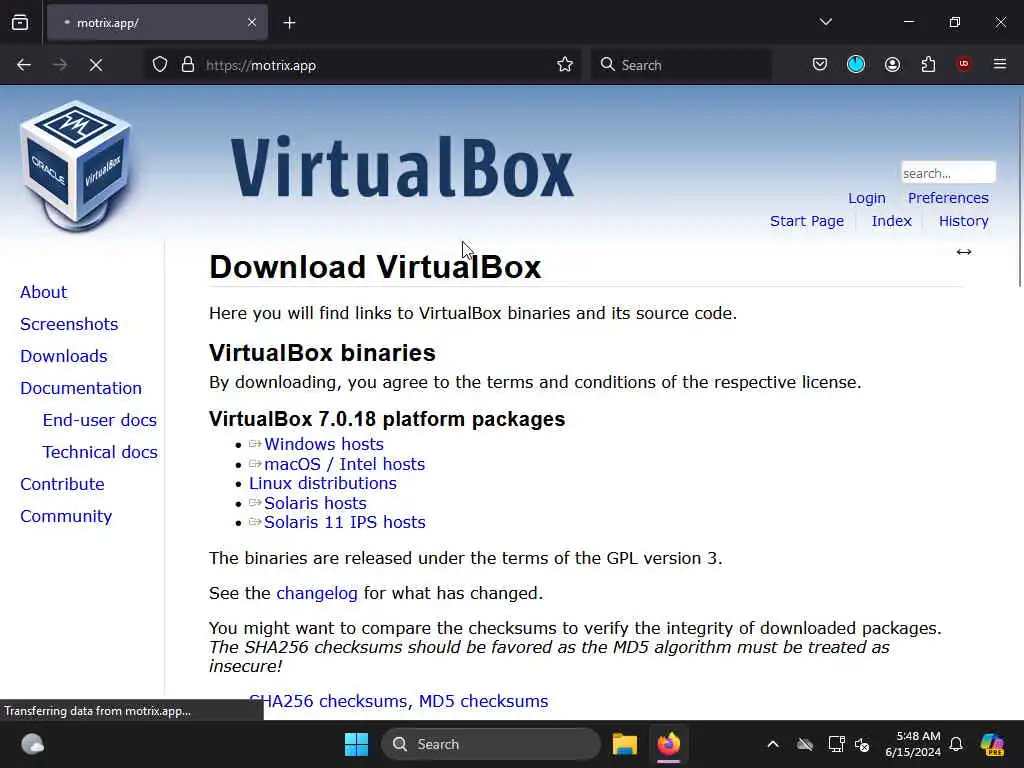Toggle page width with the double arrow icon
The width and height of the screenshot is (1024, 768).
[x=964, y=252]
